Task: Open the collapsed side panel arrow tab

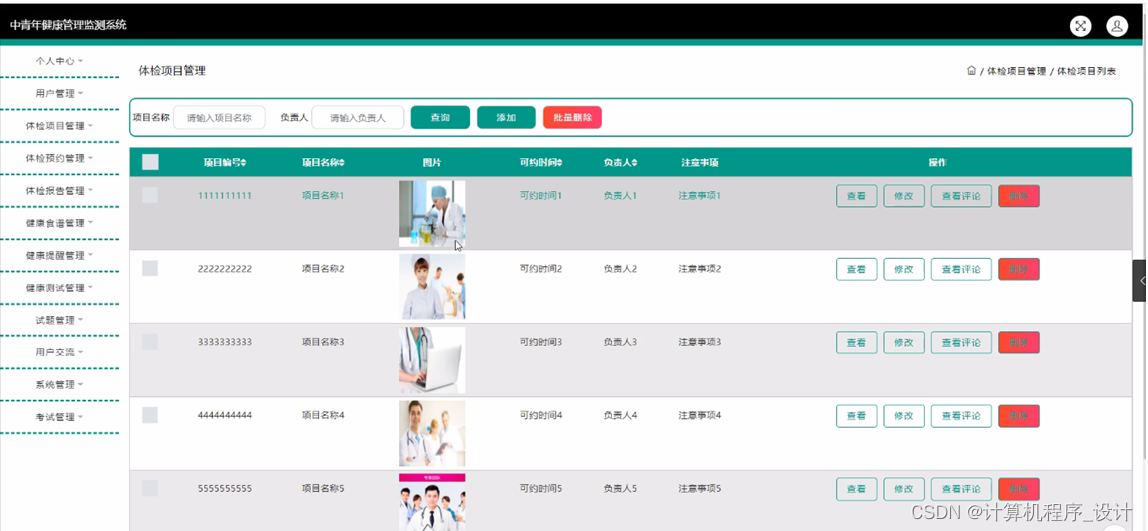Action: 1141,281
